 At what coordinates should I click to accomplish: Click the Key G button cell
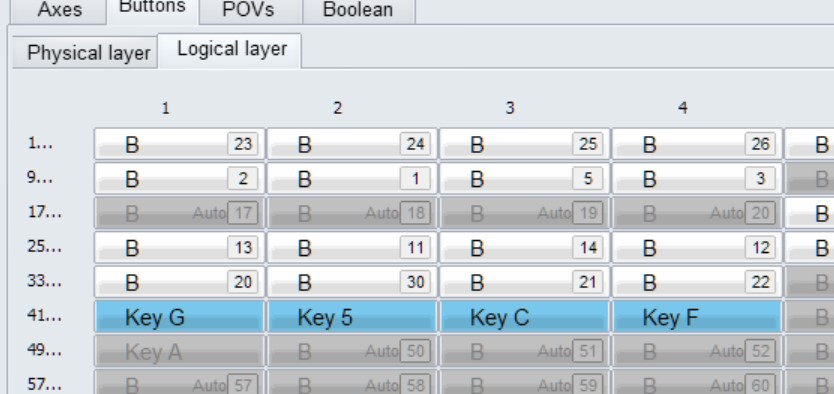pyautogui.click(x=179, y=317)
